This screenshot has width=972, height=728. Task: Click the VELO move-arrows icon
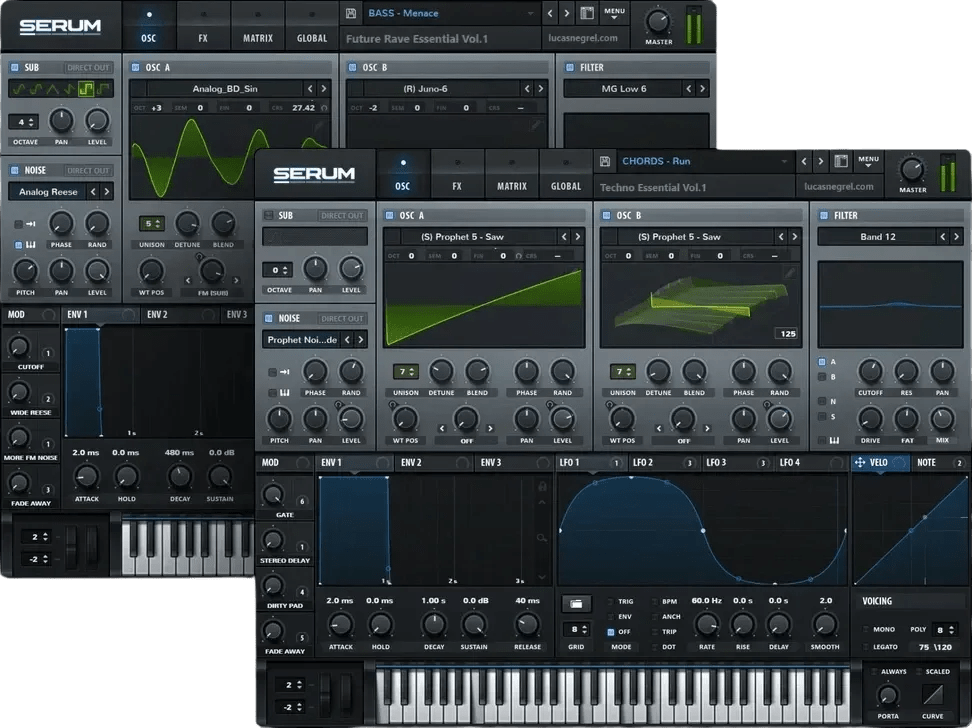click(859, 463)
